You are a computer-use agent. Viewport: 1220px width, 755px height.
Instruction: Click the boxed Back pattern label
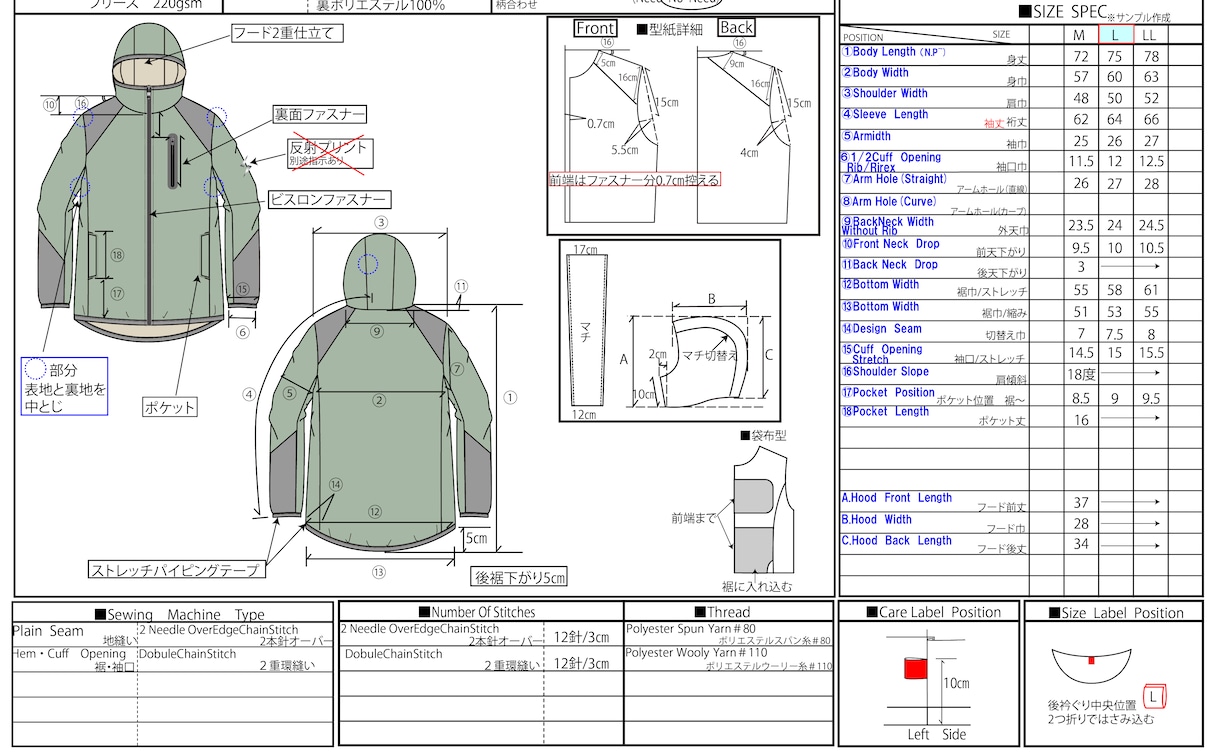737,28
